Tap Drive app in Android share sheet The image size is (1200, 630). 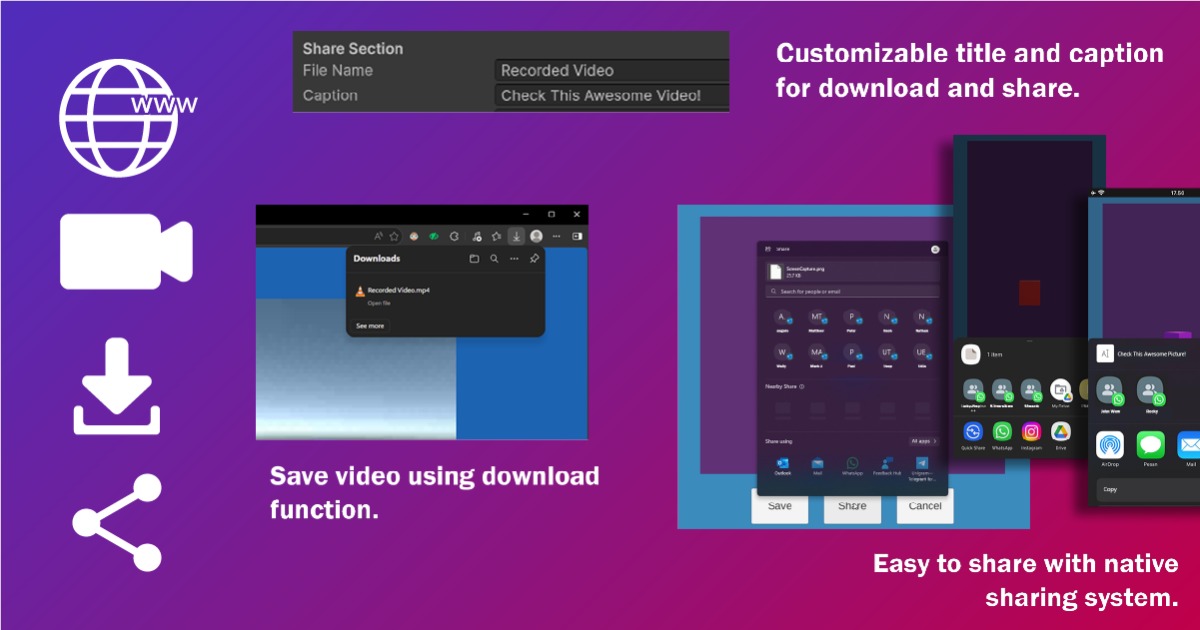[x=1061, y=436]
